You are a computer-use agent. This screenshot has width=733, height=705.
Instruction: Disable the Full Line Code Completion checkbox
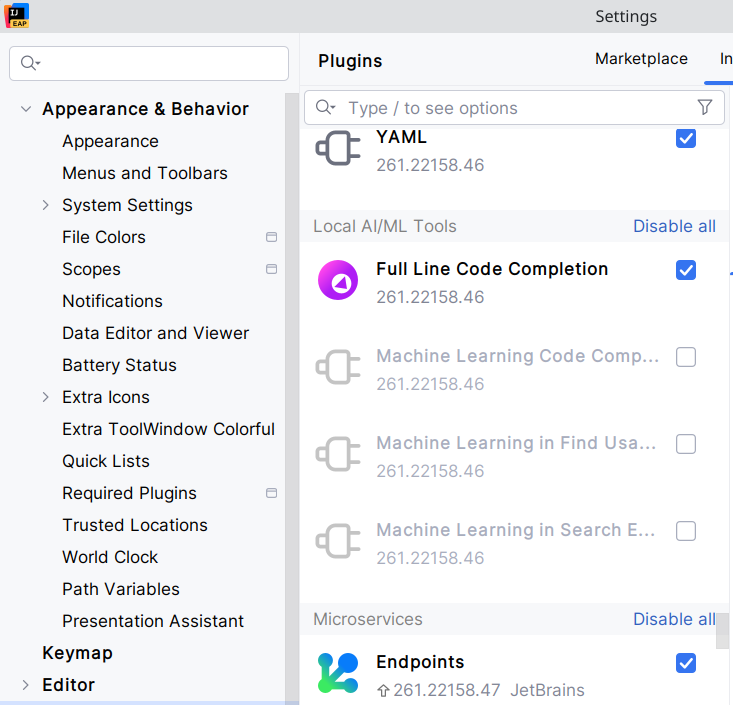686,270
